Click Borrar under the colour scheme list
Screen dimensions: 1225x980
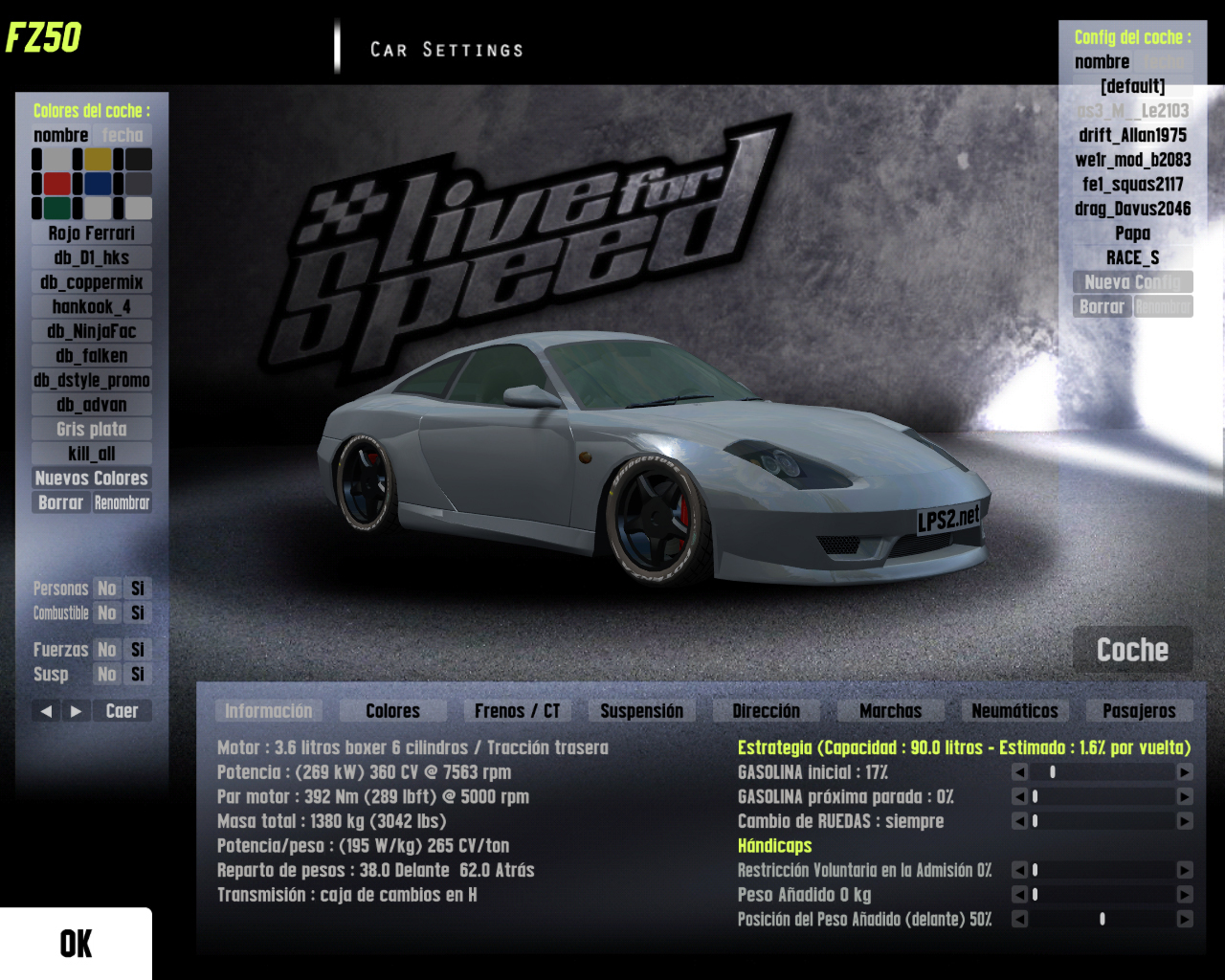[x=61, y=503]
